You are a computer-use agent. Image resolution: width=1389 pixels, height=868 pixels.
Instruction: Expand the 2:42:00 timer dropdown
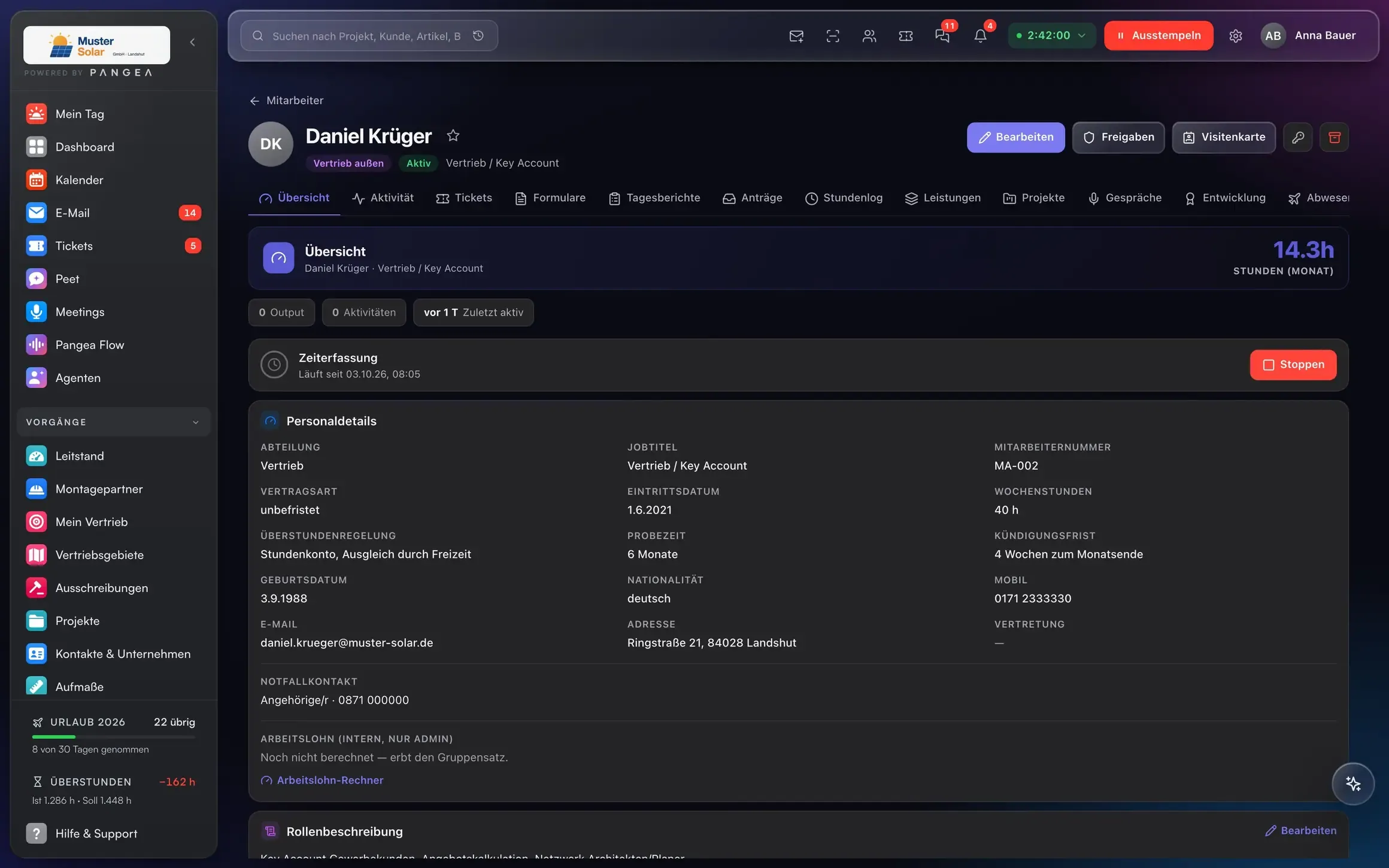(x=1051, y=35)
